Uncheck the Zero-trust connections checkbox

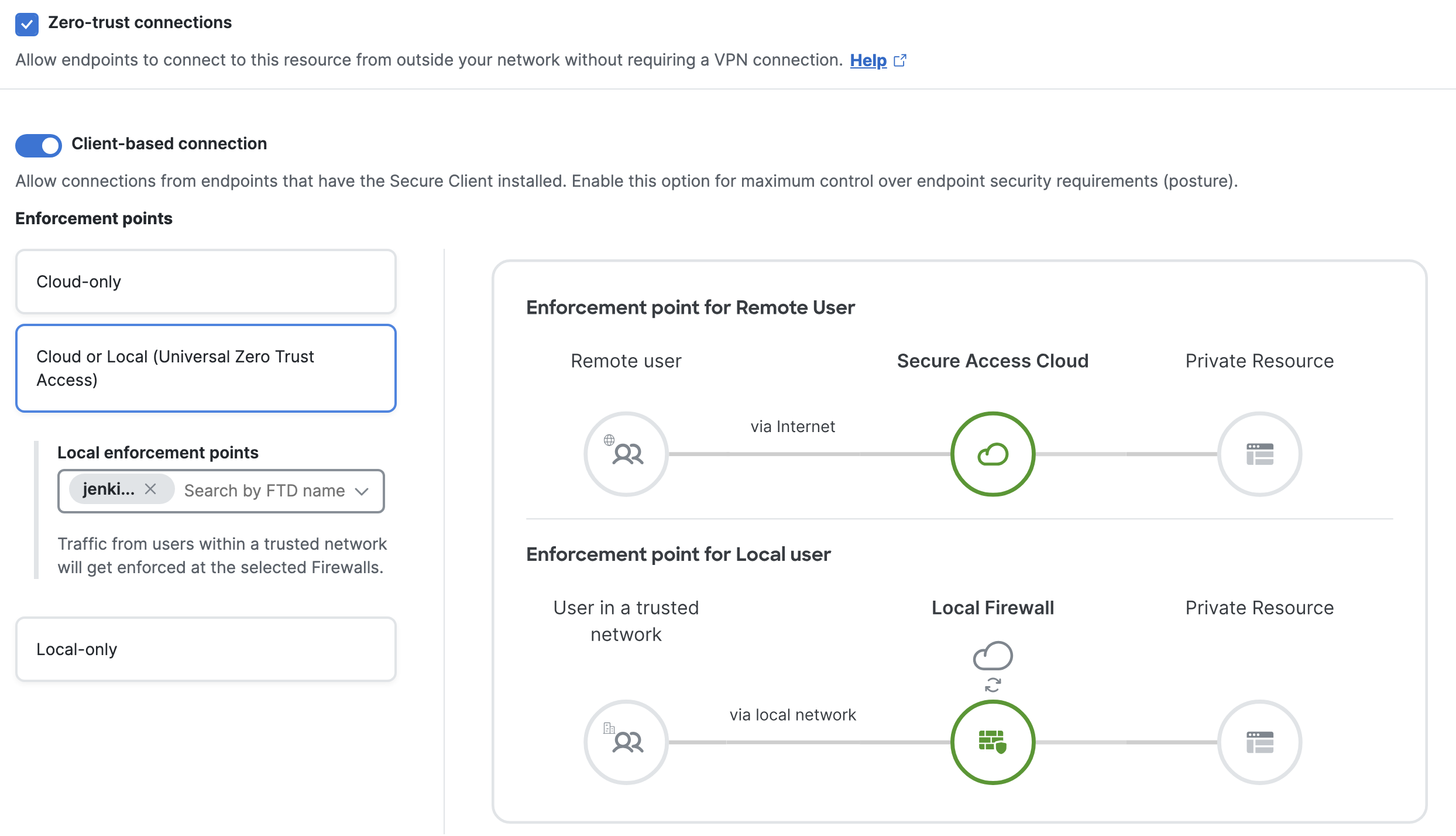pyautogui.click(x=27, y=24)
